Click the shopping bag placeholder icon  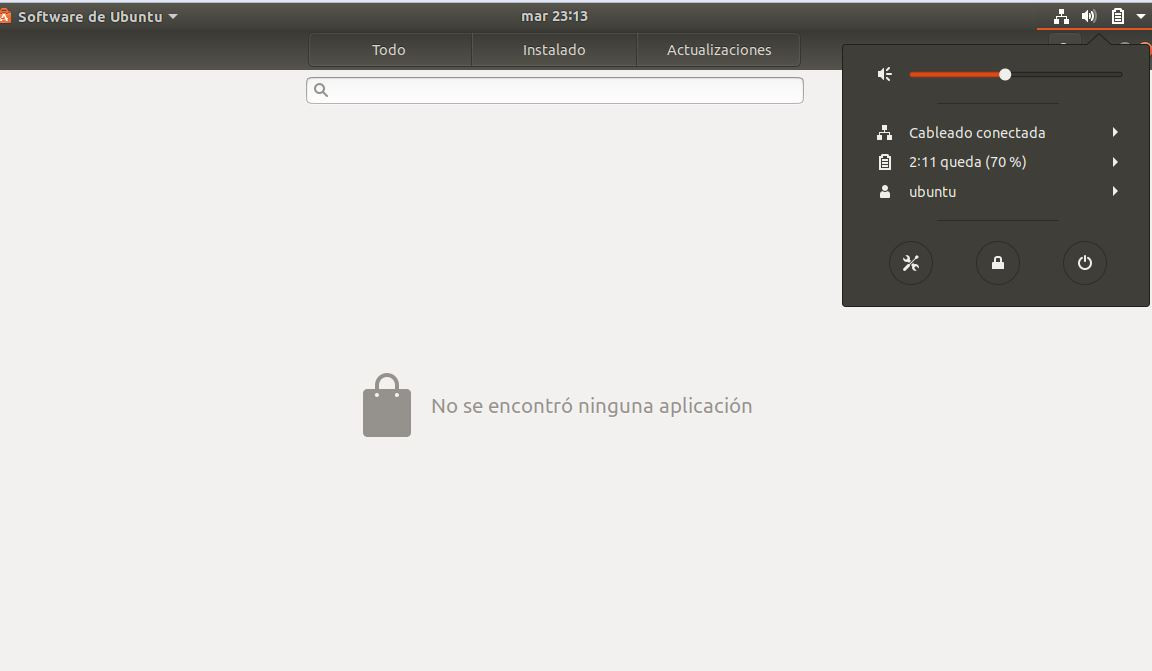387,406
